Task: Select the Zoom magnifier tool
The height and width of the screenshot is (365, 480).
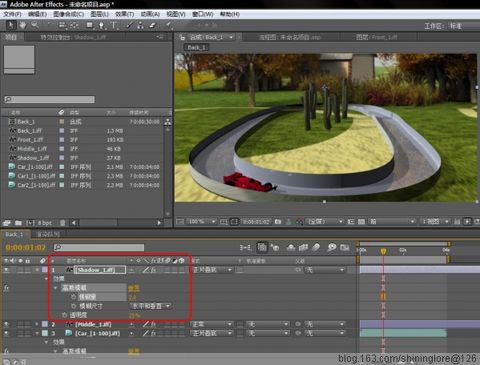Action: click(x=35, y=25)
